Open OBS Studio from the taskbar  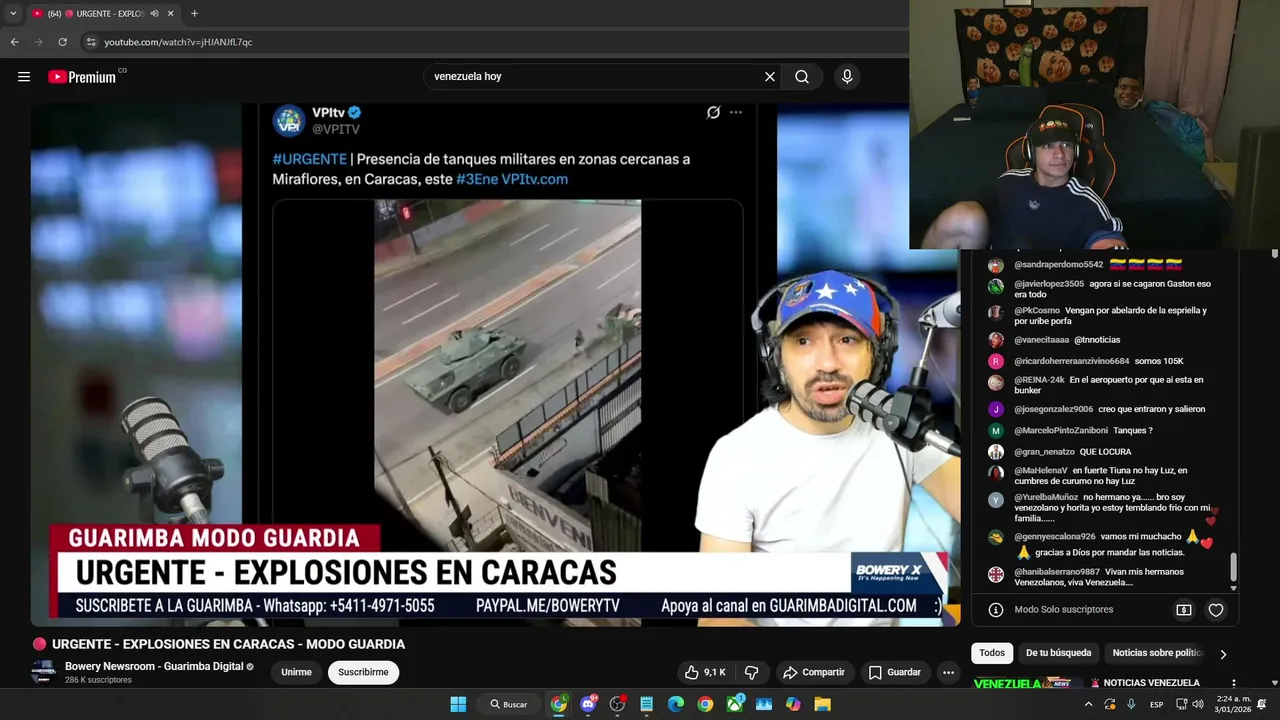(x=617, y=704)
